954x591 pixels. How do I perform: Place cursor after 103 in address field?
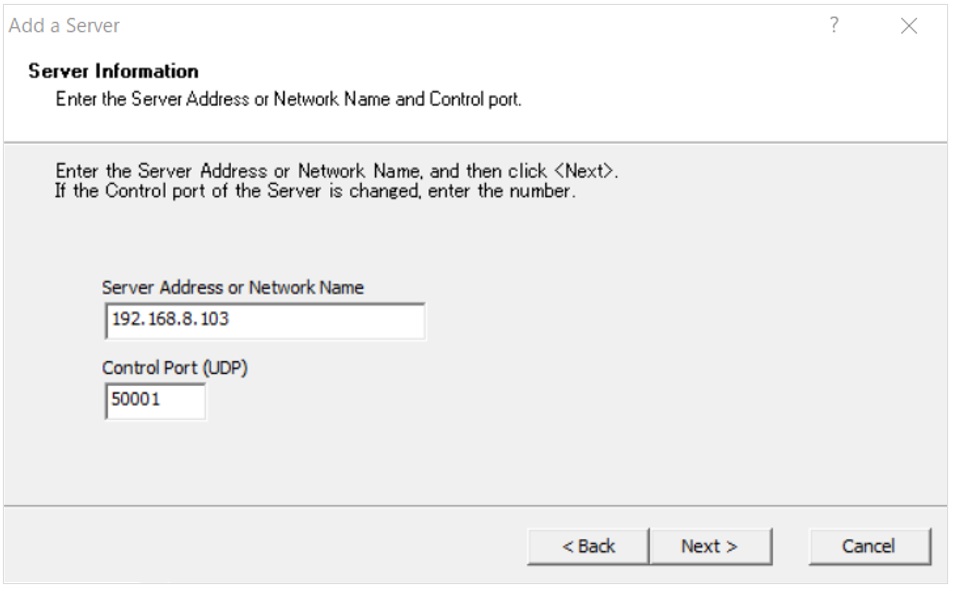[231, 320]
